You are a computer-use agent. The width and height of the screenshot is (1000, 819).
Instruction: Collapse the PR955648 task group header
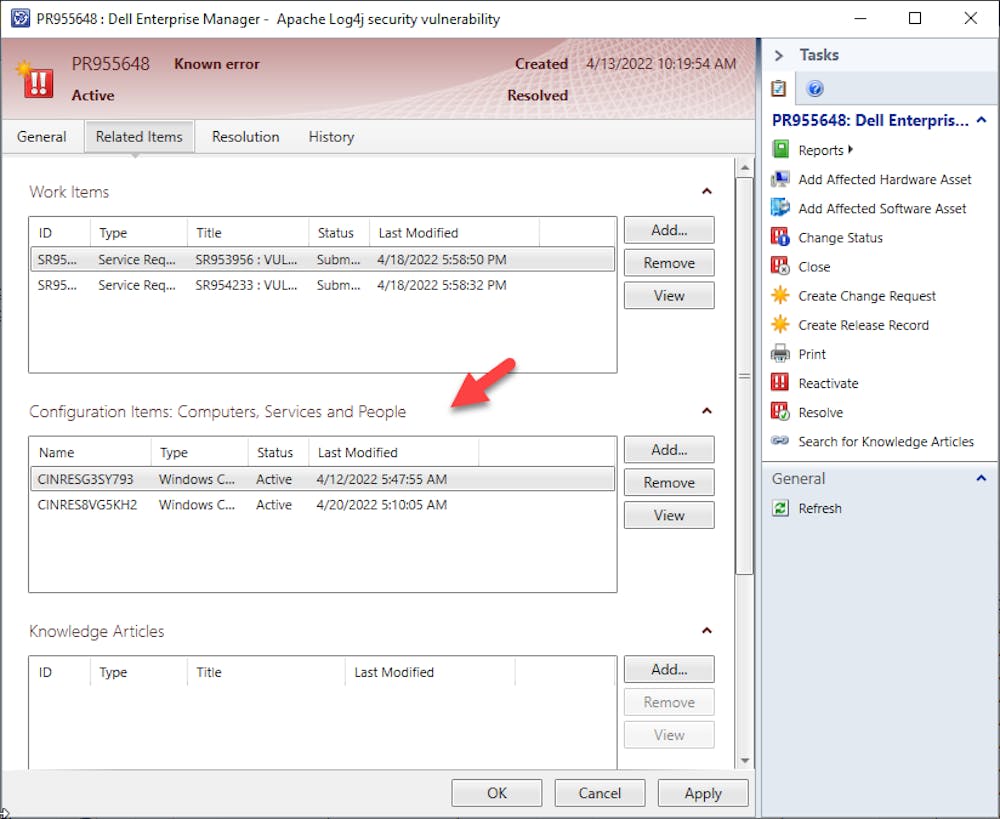coord(981,120)
